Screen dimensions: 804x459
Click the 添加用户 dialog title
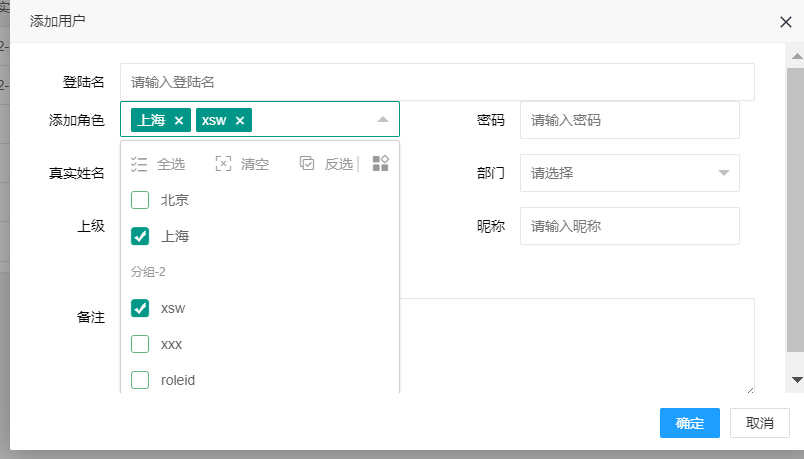pyautogui.click(x=57, y=21)
